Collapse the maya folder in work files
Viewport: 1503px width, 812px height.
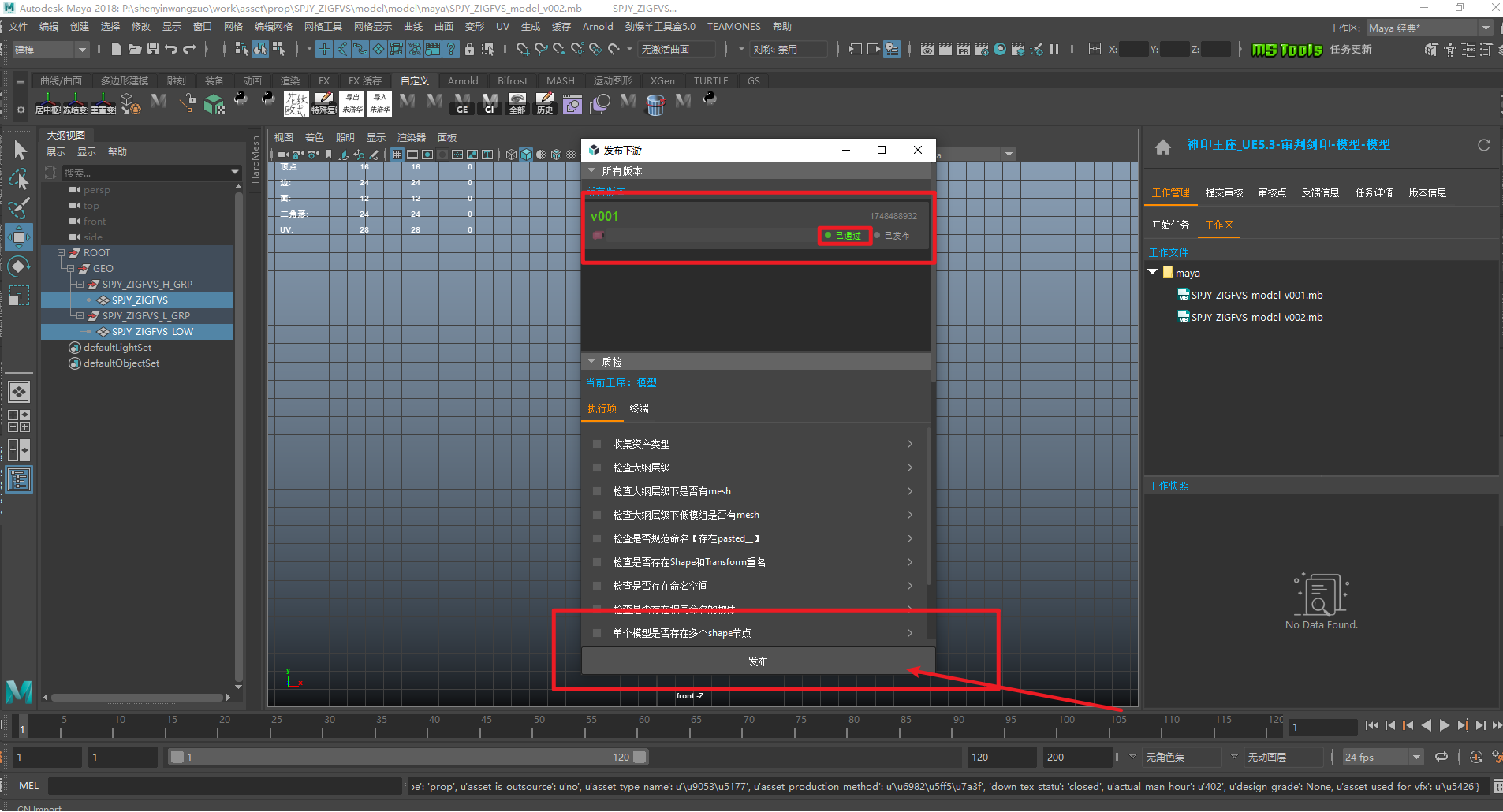(x=1153, y=273)
